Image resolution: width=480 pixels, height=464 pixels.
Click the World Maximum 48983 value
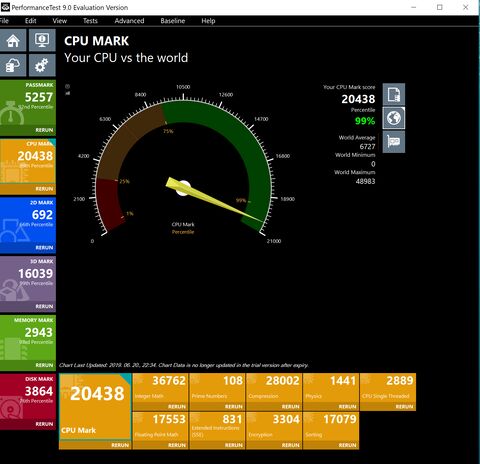pos(365,181)
